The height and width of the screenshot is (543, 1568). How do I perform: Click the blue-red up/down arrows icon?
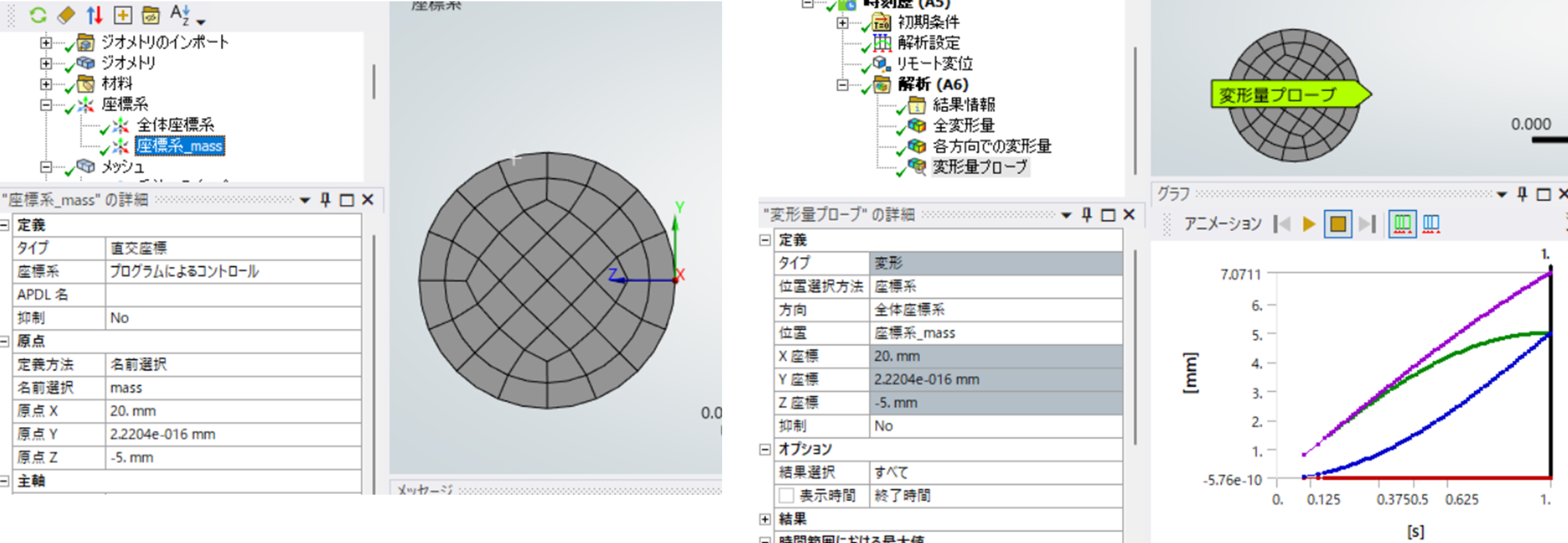[x=95, y=15]
